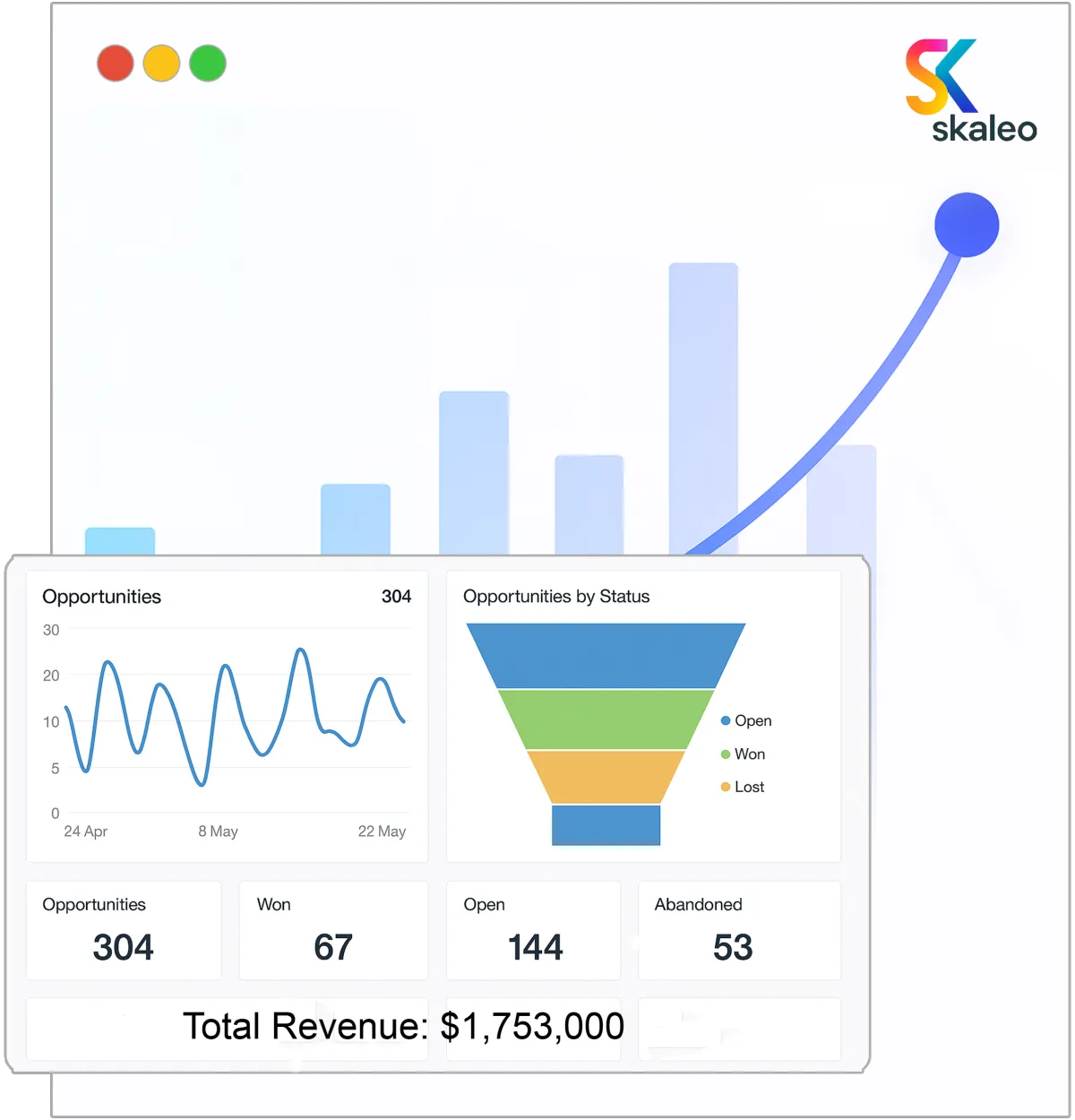This screenshot has height=1120, width=1075.
Task: Click the red window close dot
Action: click(x=116, y=64)
